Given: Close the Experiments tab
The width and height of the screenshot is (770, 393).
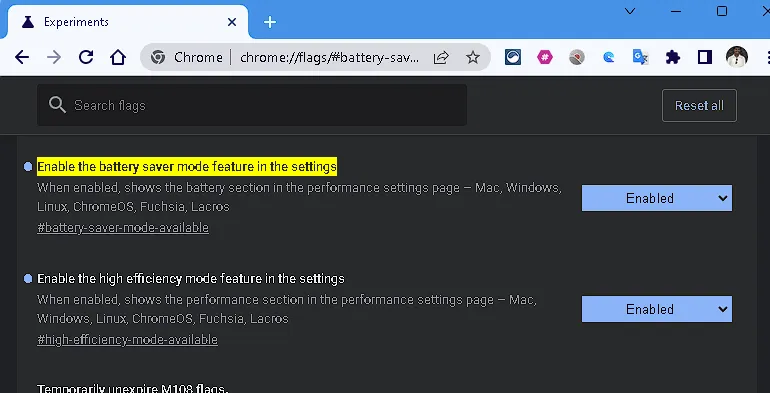Looking at the screenshot, I should (232, 22).
